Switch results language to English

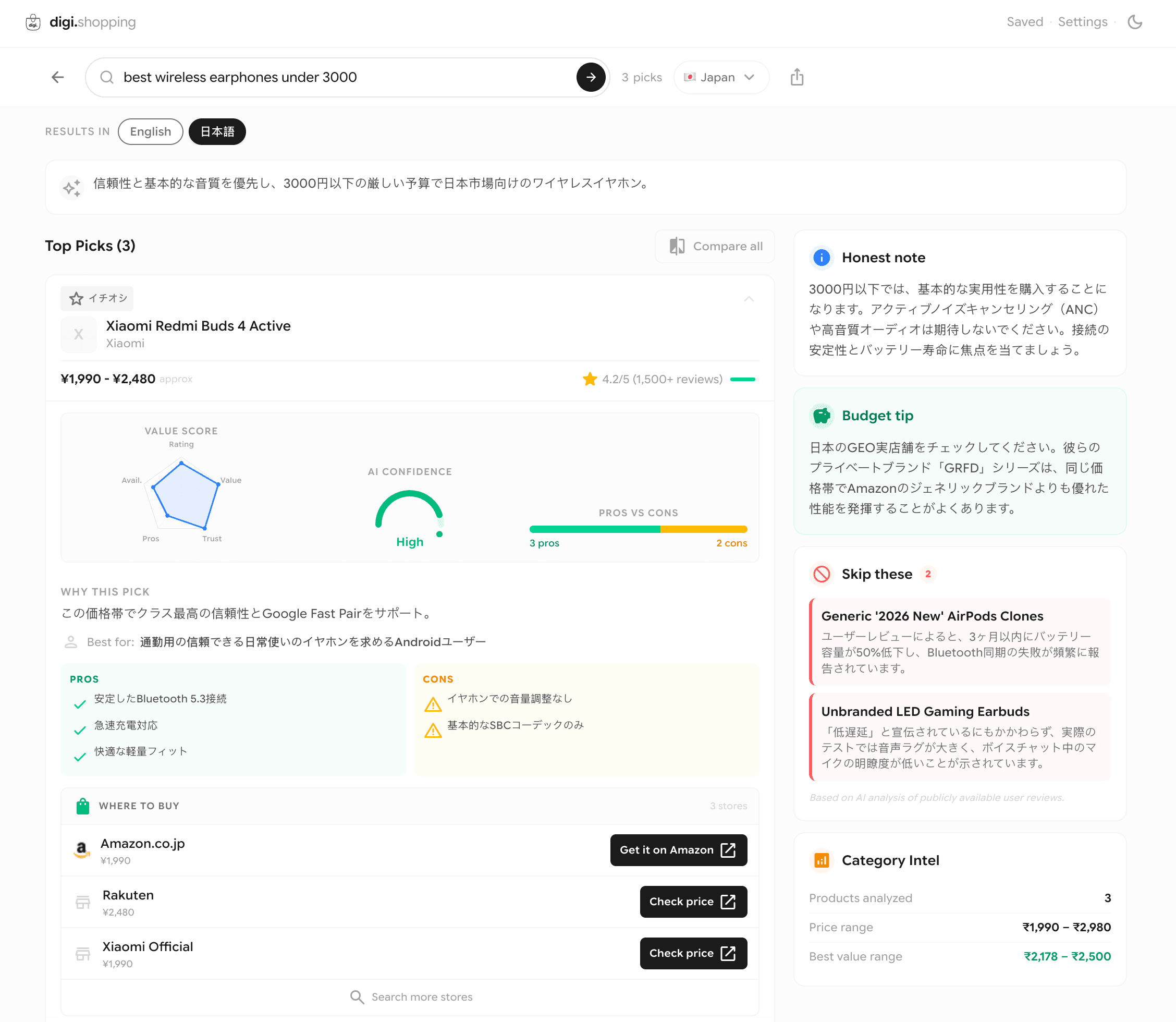[x=151, y=132]
